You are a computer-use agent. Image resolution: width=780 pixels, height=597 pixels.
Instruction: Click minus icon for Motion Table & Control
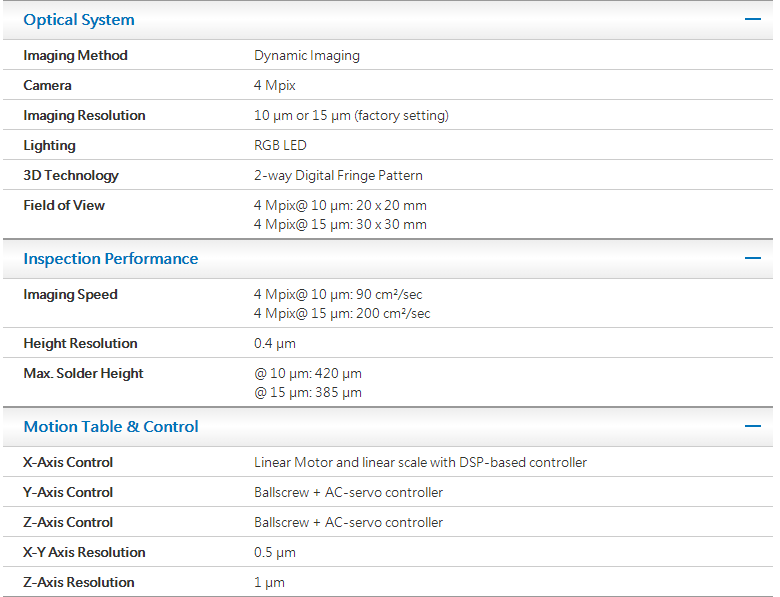click(752, 426)
